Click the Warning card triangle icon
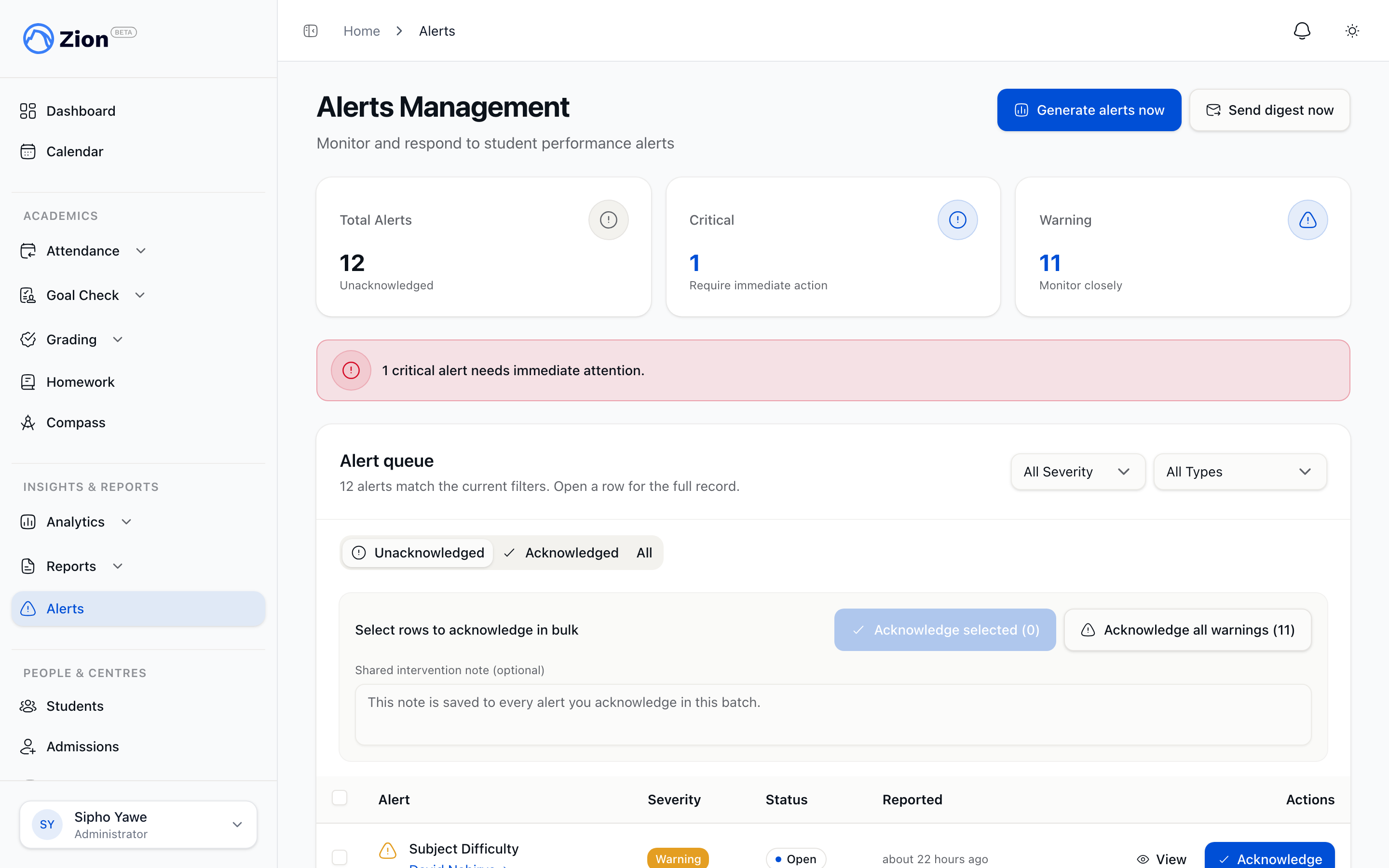The height and width of the screenshot is (868, 1389). click(1307, 220)
